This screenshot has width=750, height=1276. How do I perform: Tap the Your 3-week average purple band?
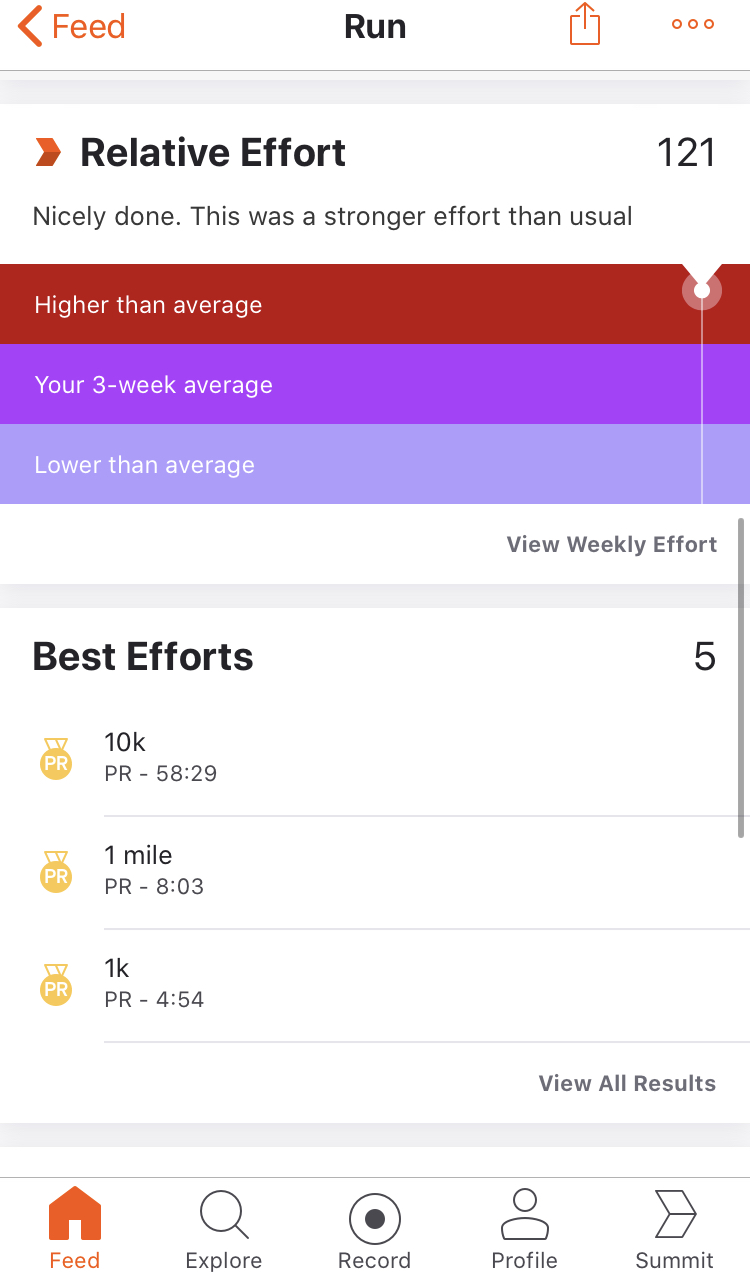click(x=340, y=384)
